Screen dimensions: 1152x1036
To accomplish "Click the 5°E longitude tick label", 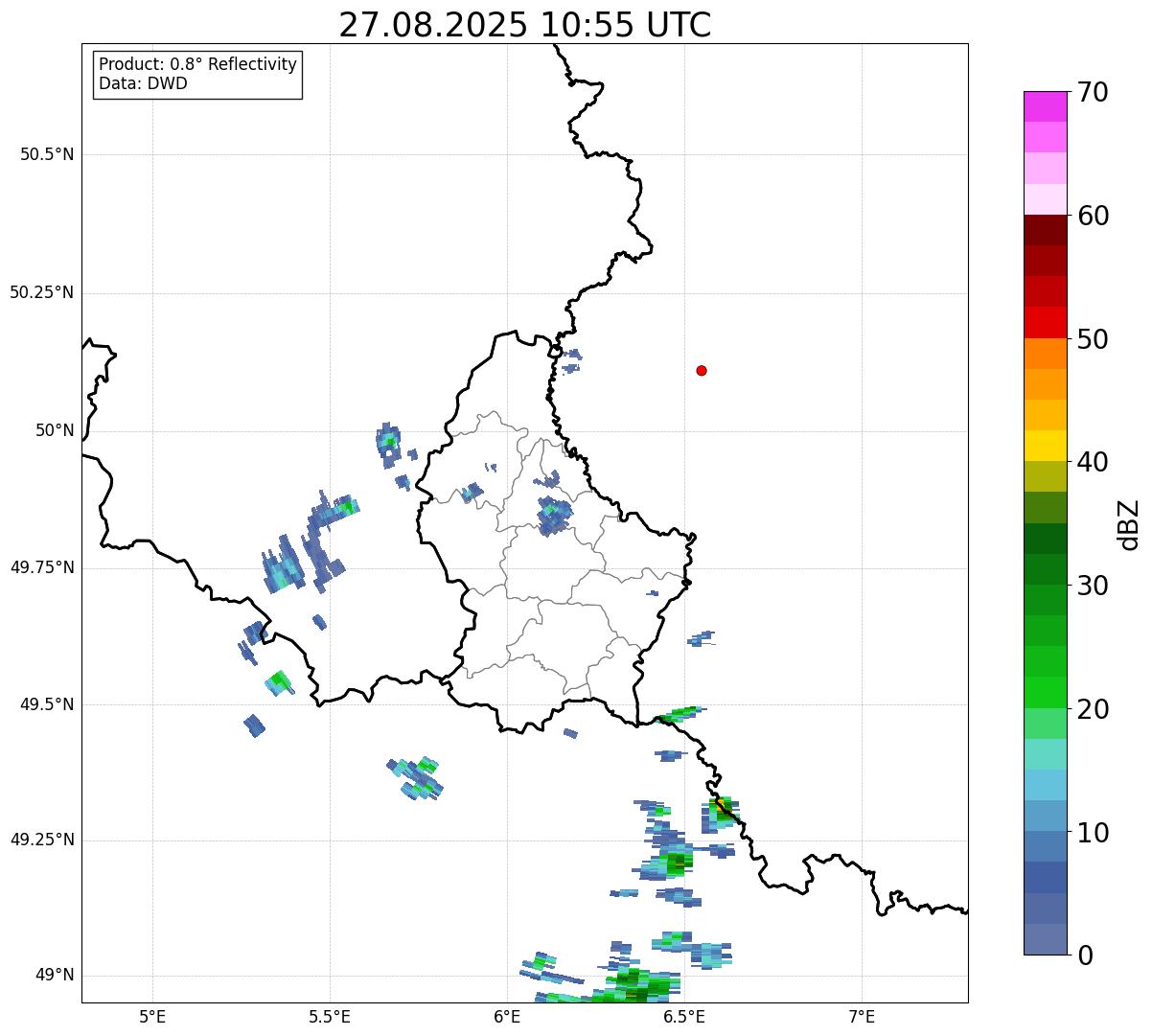I will [152, 1016].
